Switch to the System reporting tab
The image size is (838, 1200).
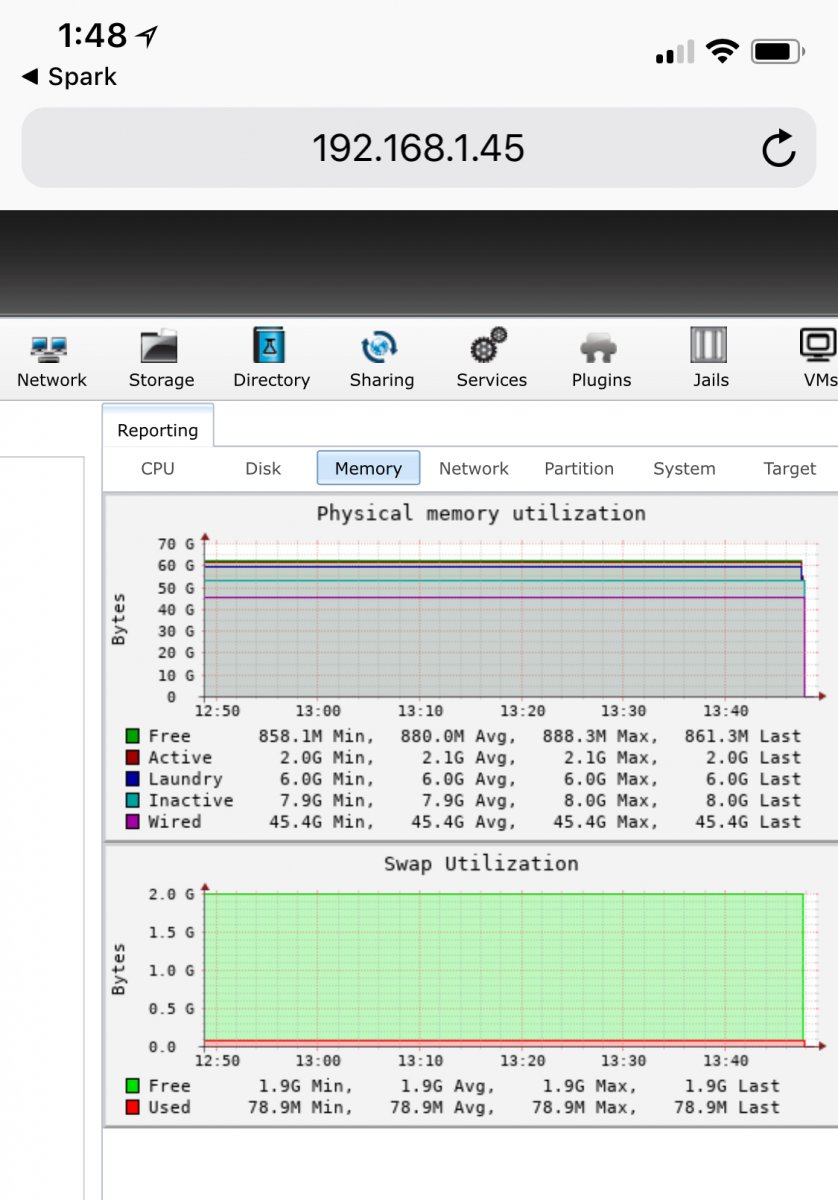point(684,468)
